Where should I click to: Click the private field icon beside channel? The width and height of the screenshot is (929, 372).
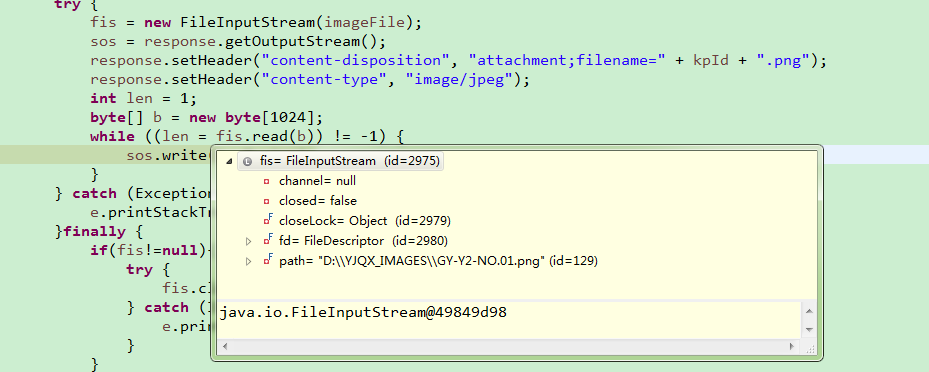coord(267,181)
